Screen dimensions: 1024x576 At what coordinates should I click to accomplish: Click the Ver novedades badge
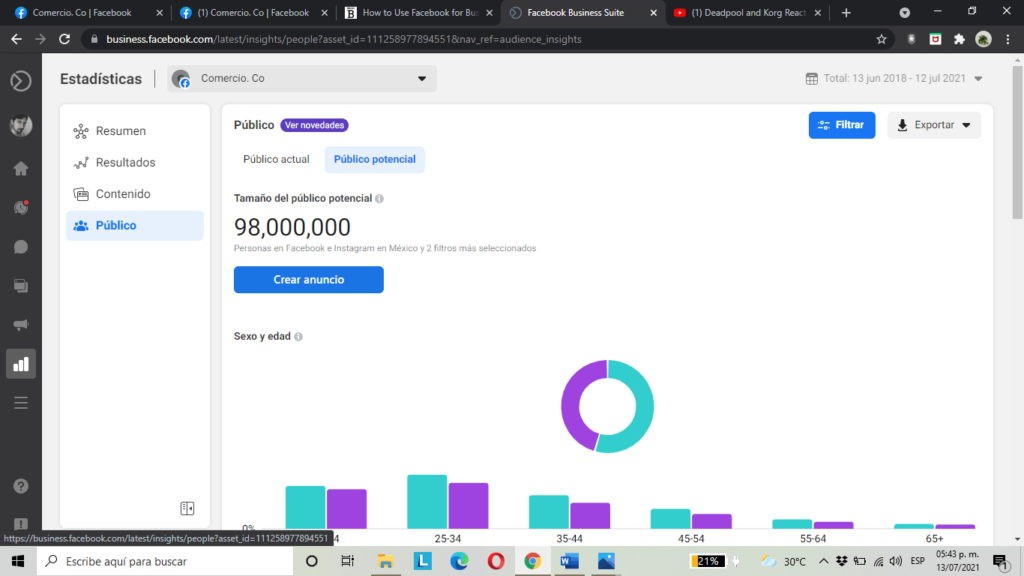tap(314, 125)
